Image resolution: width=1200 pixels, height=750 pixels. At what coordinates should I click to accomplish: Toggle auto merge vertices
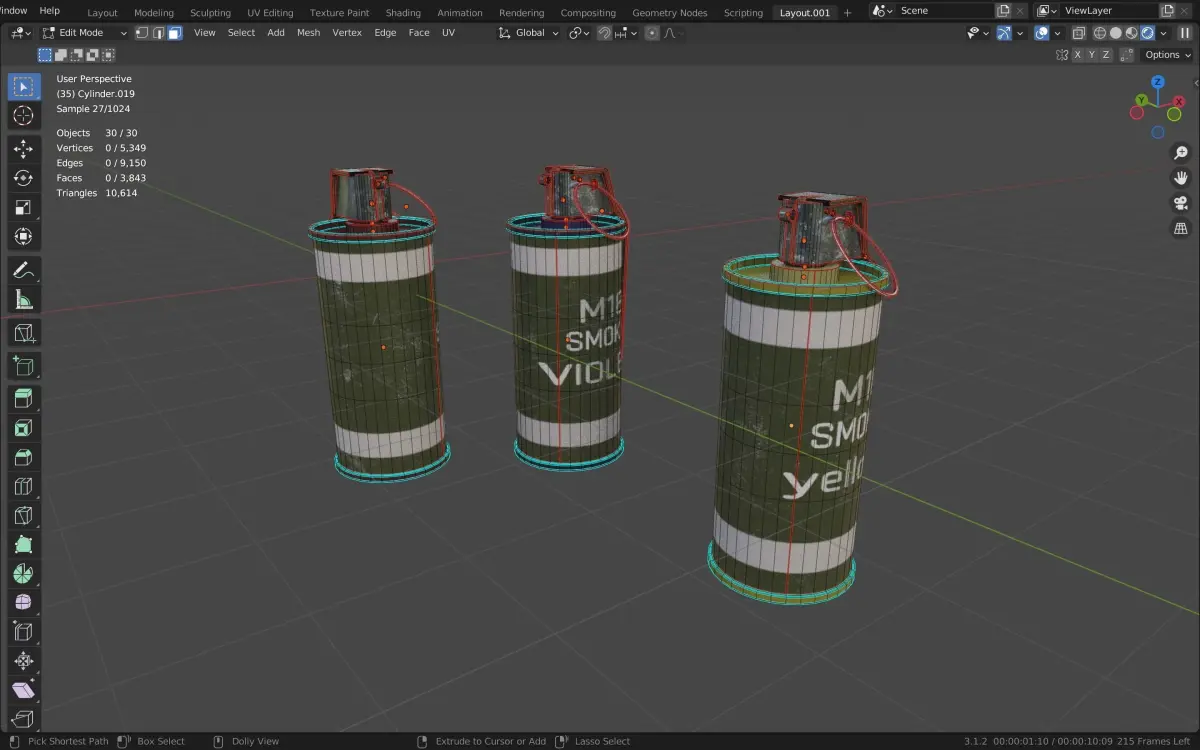click(1125, 55)
